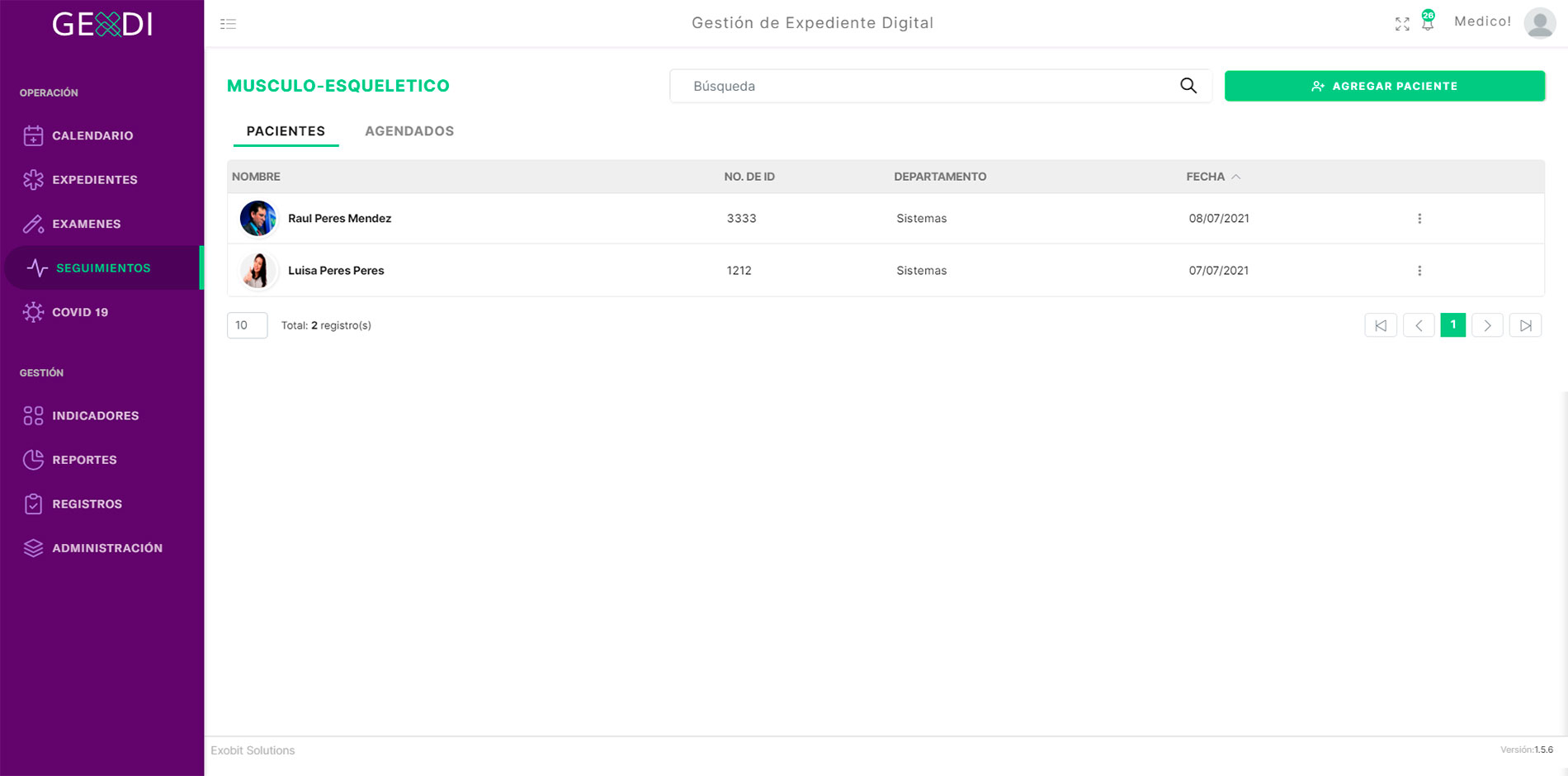The height and width of the screenshot is (776, 1568).
Task: Click the search magnifier icon
Action: 1188,86
